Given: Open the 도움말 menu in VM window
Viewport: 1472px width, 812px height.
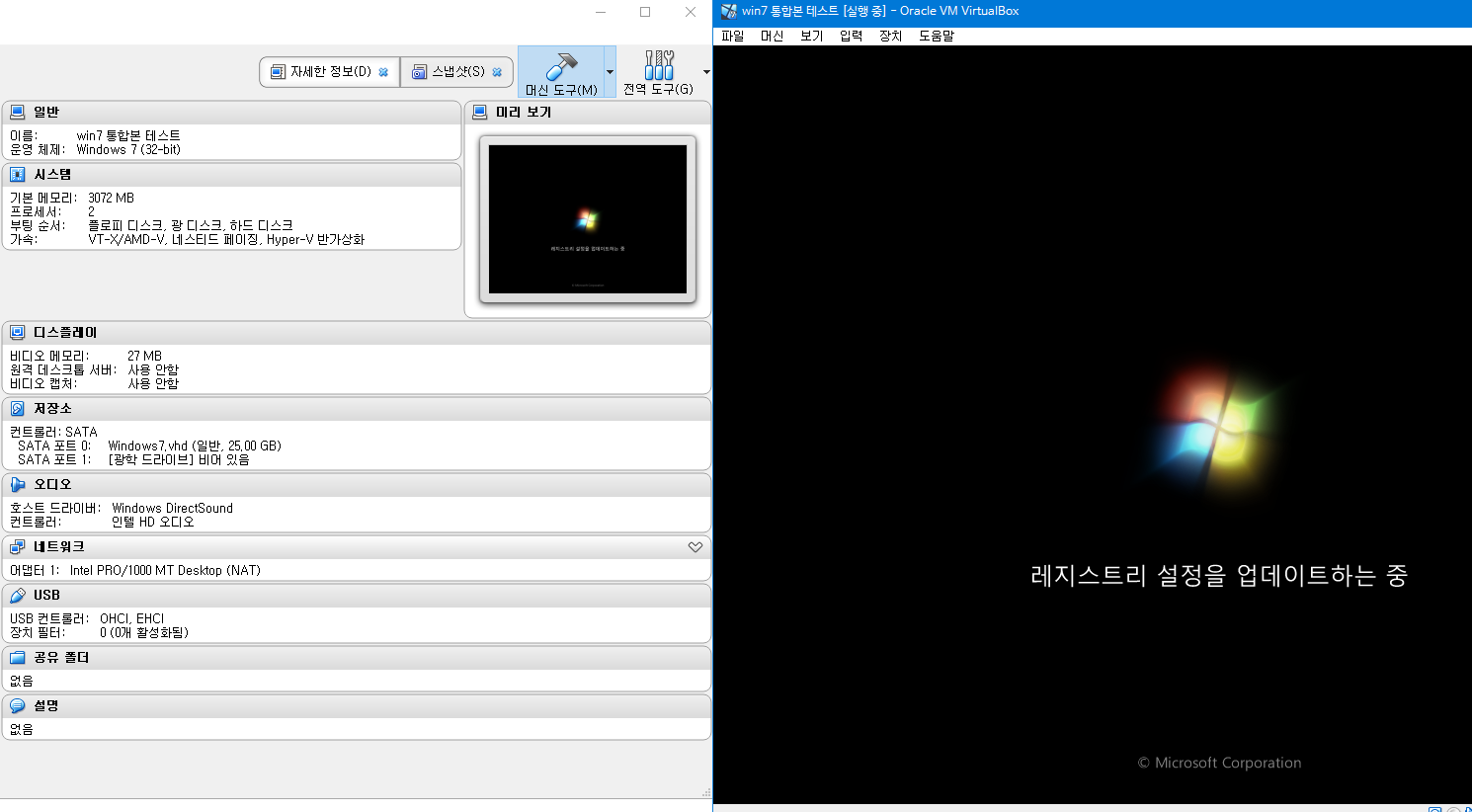Looking at the screenshot, I should [x=937, y=36].
